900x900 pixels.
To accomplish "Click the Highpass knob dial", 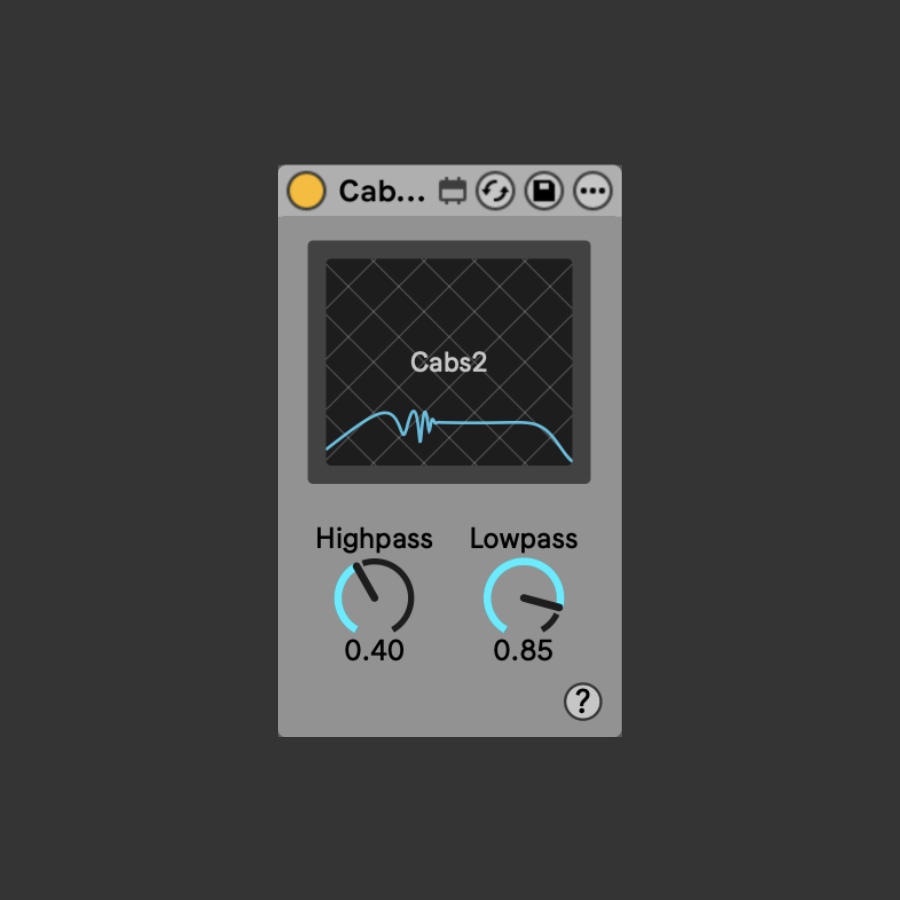I will coord(374,598).
